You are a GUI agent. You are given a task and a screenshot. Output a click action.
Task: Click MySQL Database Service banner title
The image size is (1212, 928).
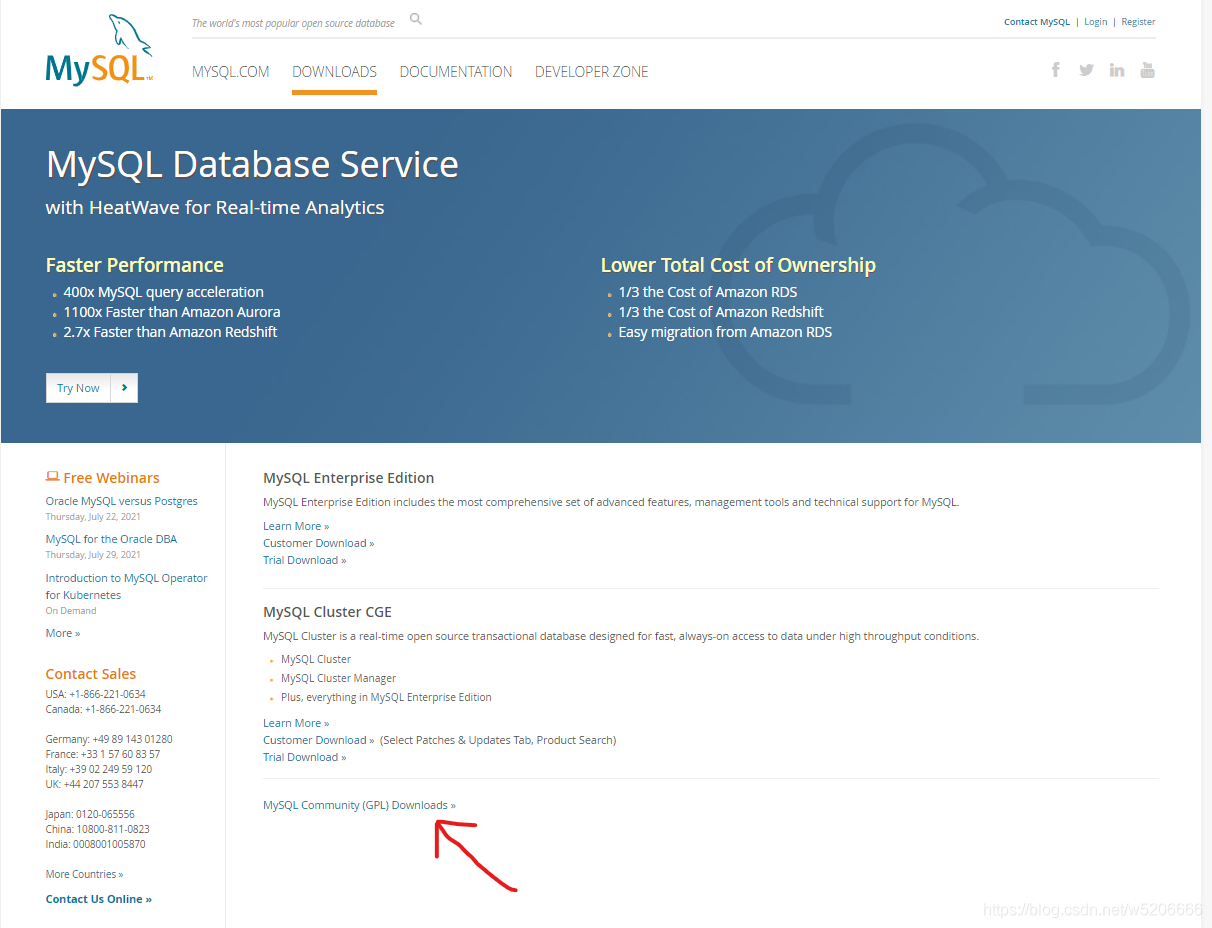252,164
